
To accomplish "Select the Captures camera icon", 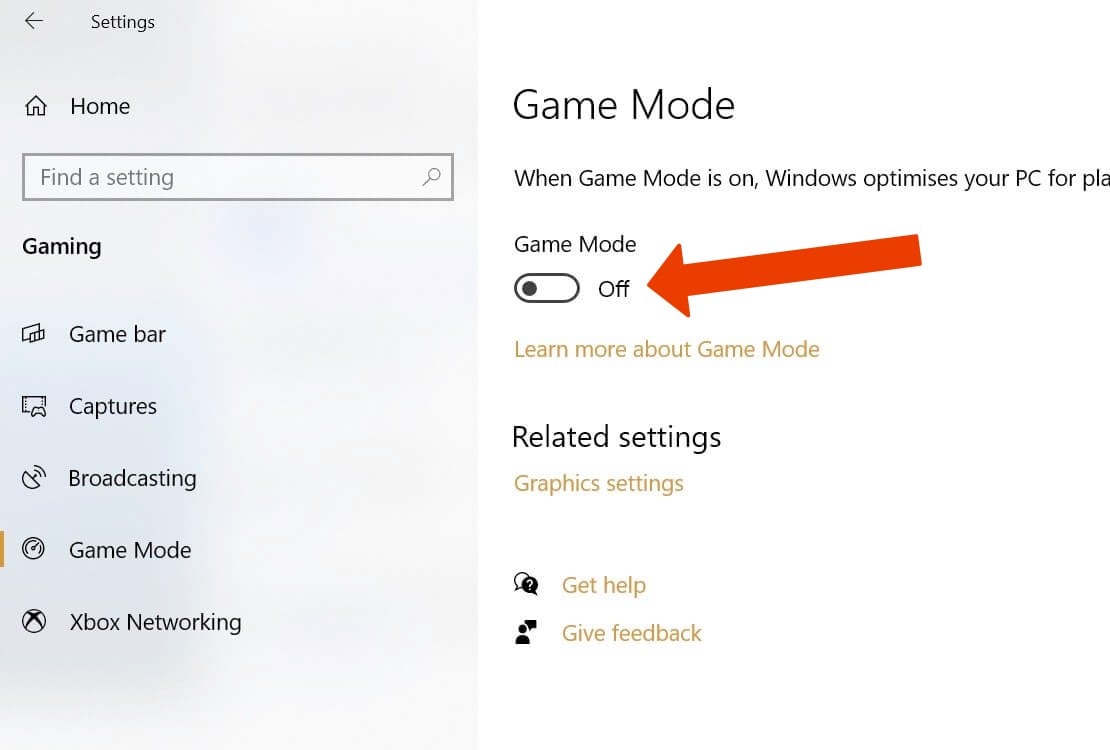I will pyautogui.click(x=34, y=406).
